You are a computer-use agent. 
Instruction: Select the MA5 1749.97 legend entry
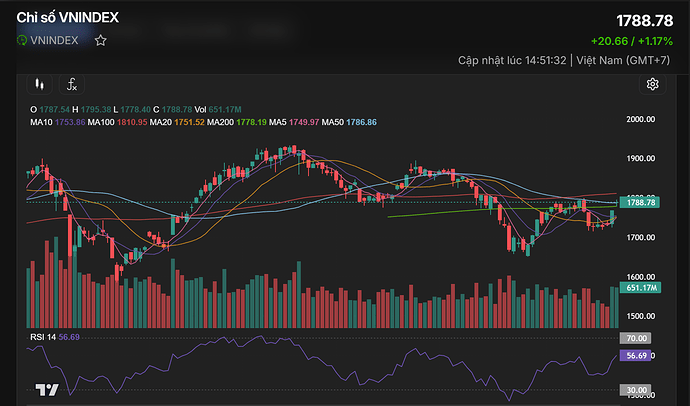click(294, 122)
